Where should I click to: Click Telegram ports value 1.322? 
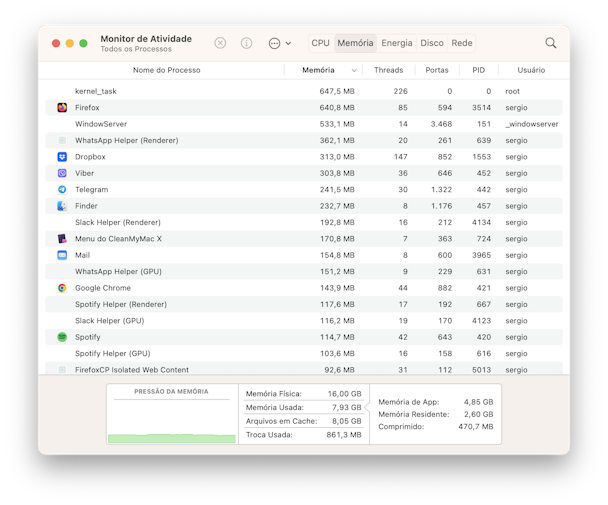(x=441, y=190)
